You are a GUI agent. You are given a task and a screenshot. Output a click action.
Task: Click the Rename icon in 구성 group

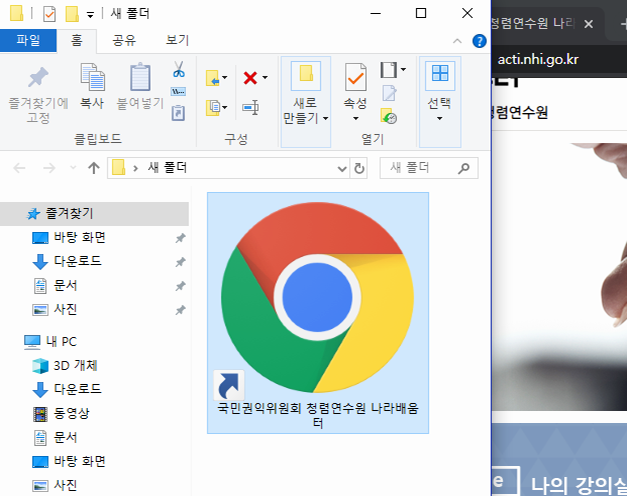tap(251, 108)
